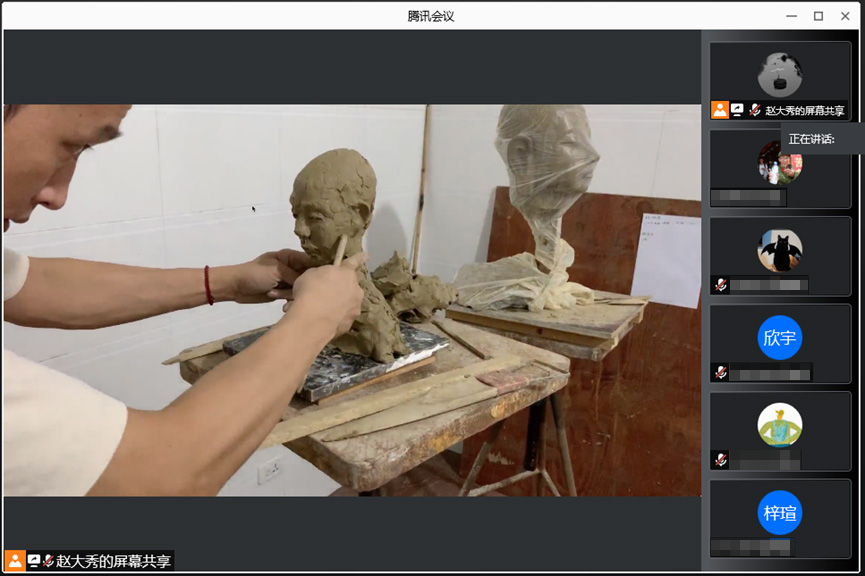Select the 欣宇 participant avatar

tap(779, 338)
